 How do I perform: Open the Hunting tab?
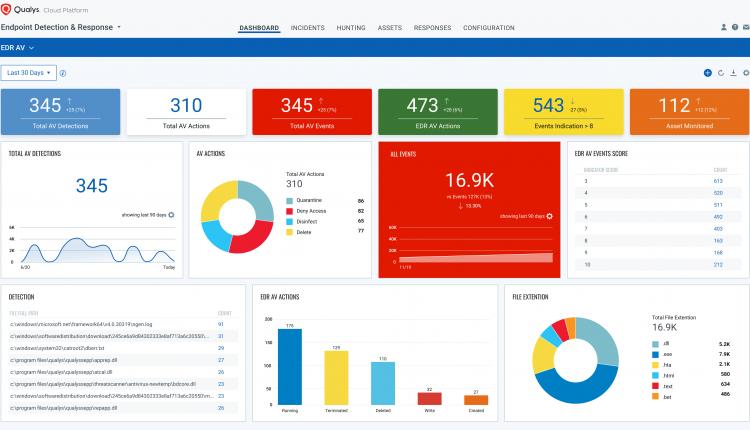(x=351, y=28)
